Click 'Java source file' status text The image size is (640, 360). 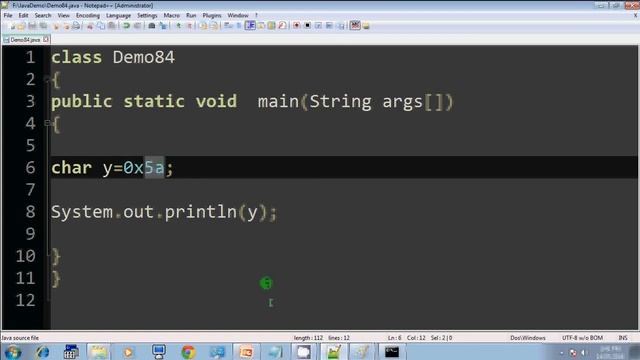20,338
